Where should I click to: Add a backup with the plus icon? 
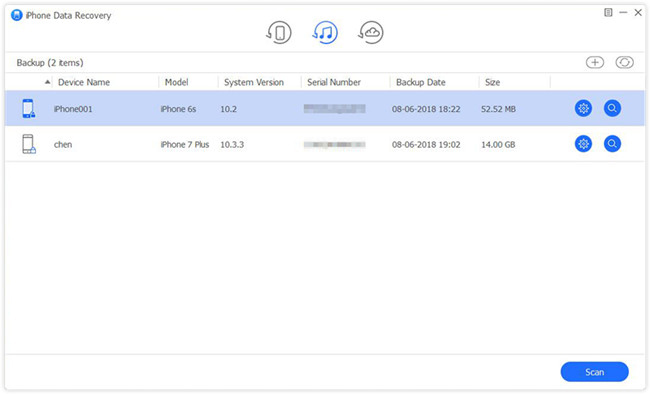(x=595, y=63)
